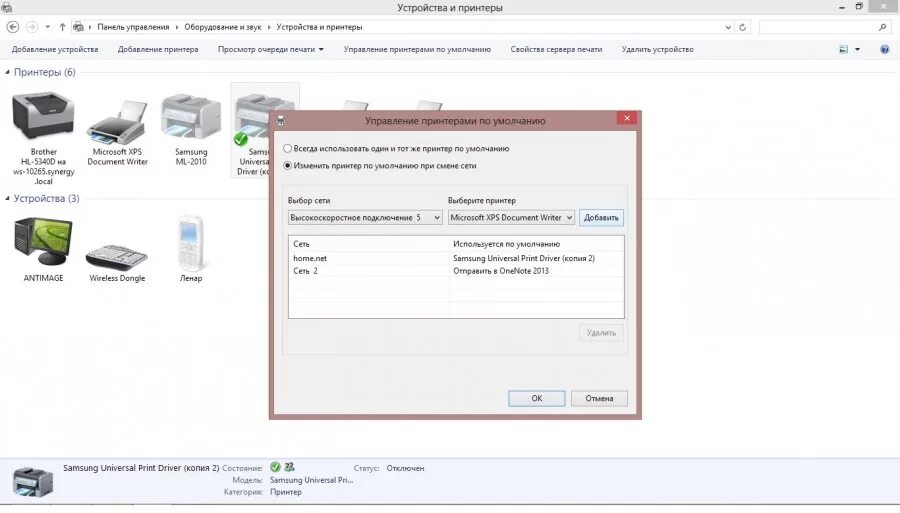Open recent locations dropdown arrow
900x513 pixels.
tap(48, 27)
